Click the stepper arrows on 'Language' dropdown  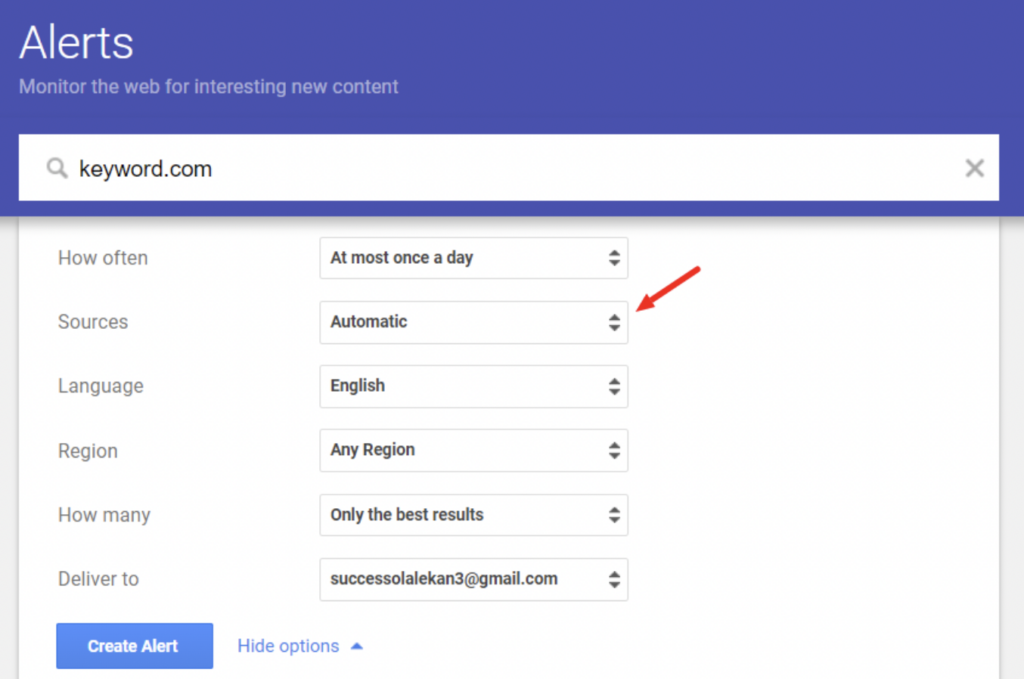[613, 386]
